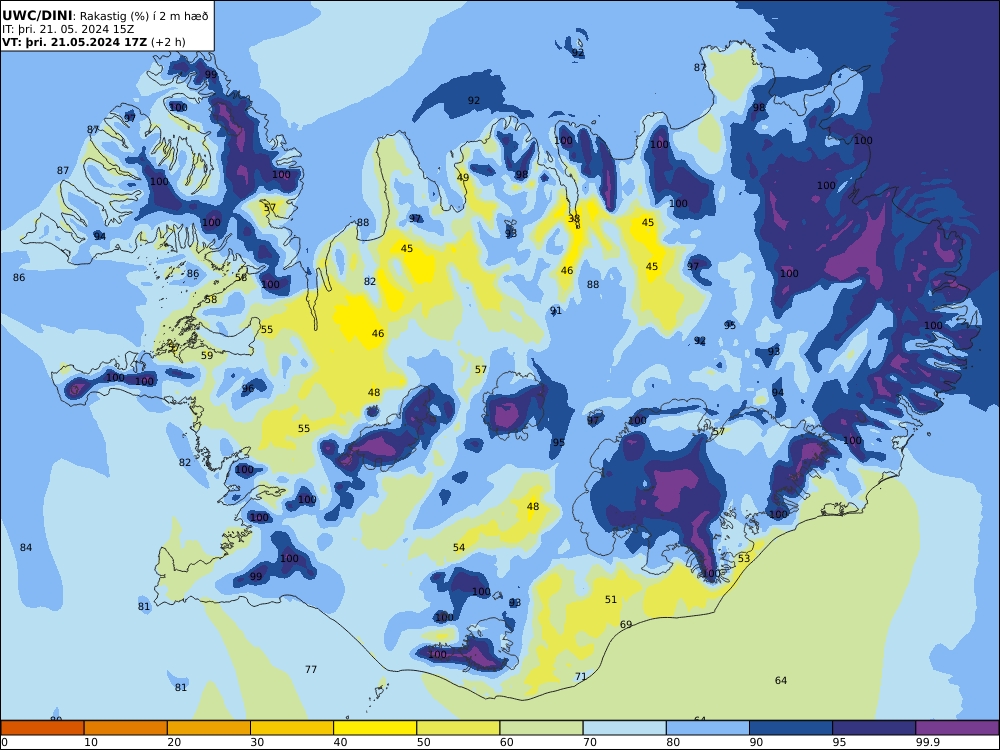The width and height of the screenshot is (1000, 750).
Task: Select the '91' humidity value on the map
Action: point(556,311)
